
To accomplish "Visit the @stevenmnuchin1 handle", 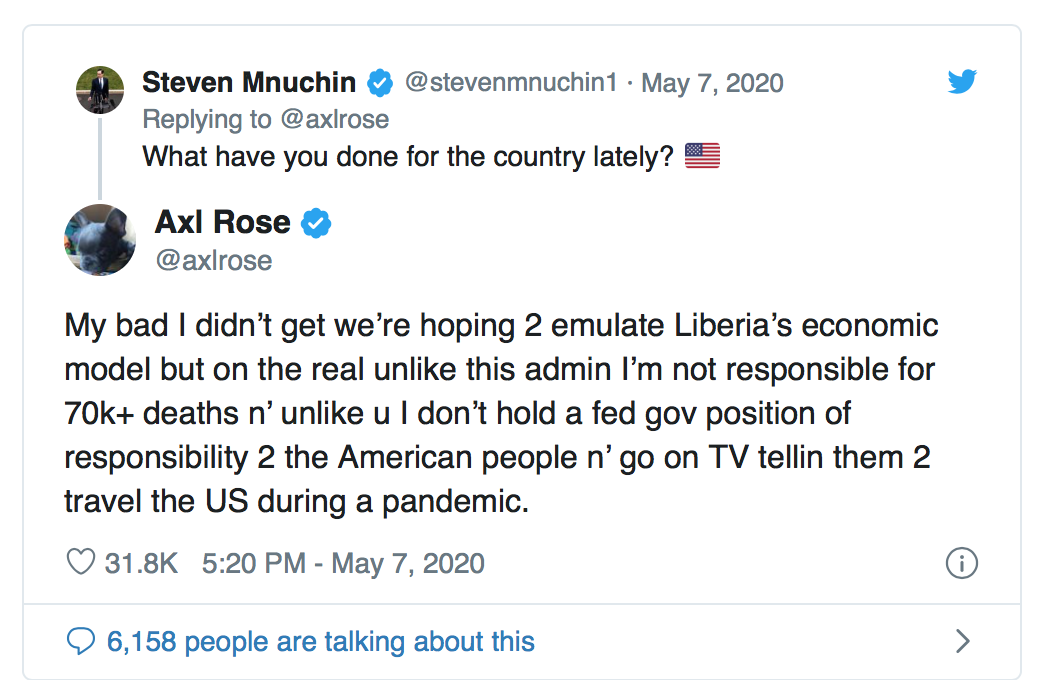I will [511, 82].
